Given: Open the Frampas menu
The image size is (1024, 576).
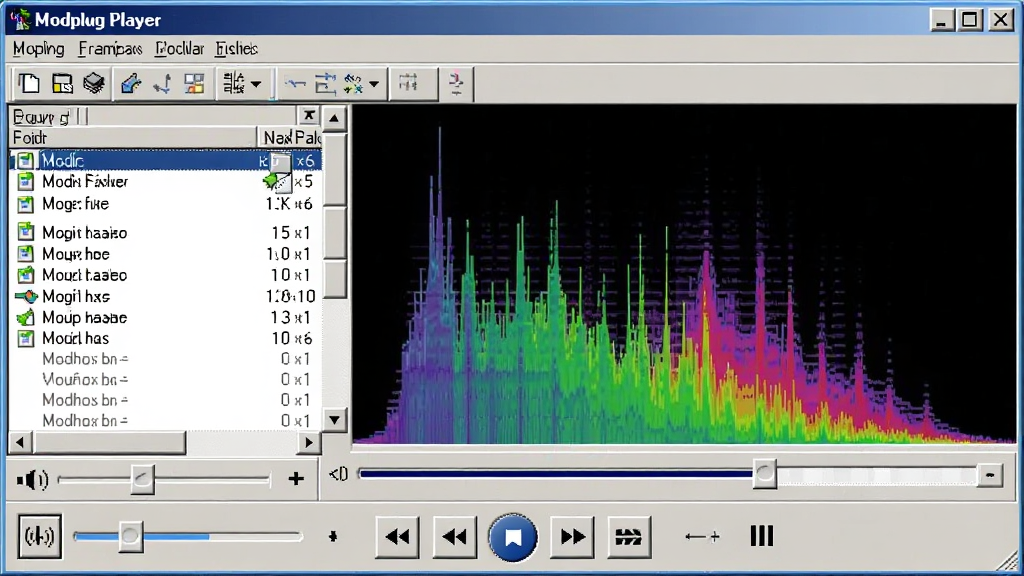Looking at the screenshot, I should click(110, 49).
